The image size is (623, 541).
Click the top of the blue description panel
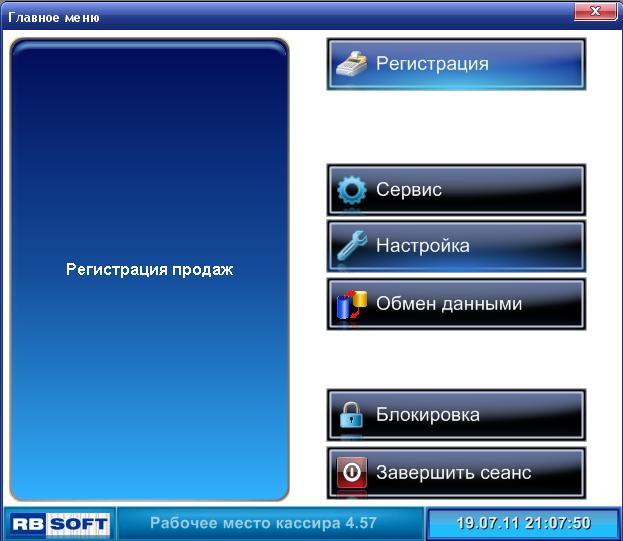(x=149, y=60)
